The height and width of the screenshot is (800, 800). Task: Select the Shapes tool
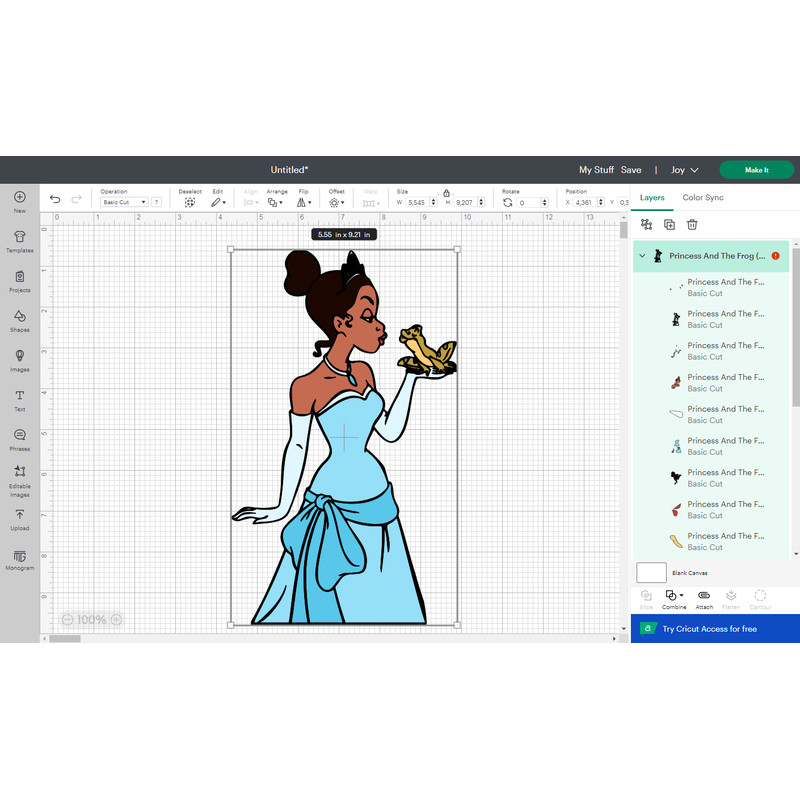pos(20,319)
